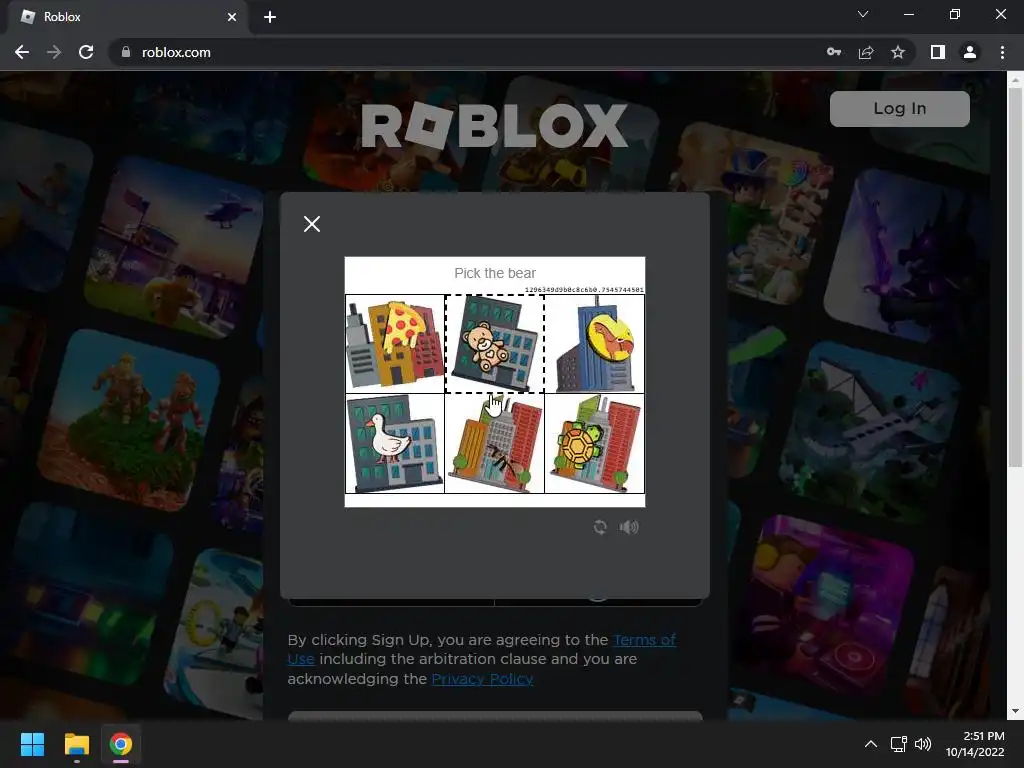
Task: Open network status tray icon
Action: click(899, 744)
